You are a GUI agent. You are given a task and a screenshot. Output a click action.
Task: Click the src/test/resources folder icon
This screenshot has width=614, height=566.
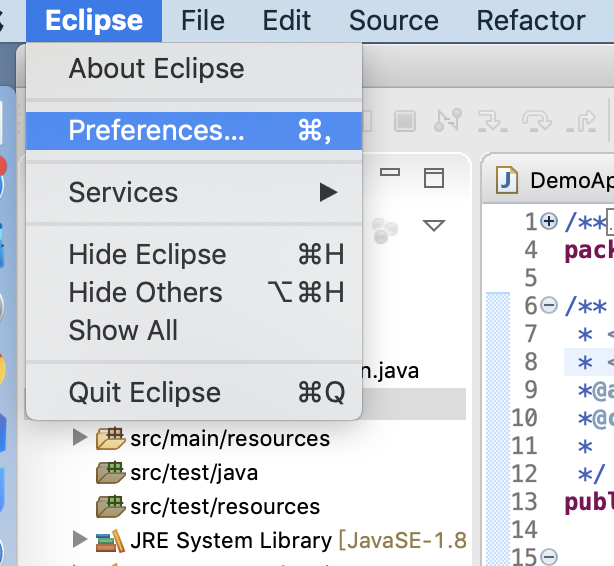pyautogui.click(x=111, y=506)
